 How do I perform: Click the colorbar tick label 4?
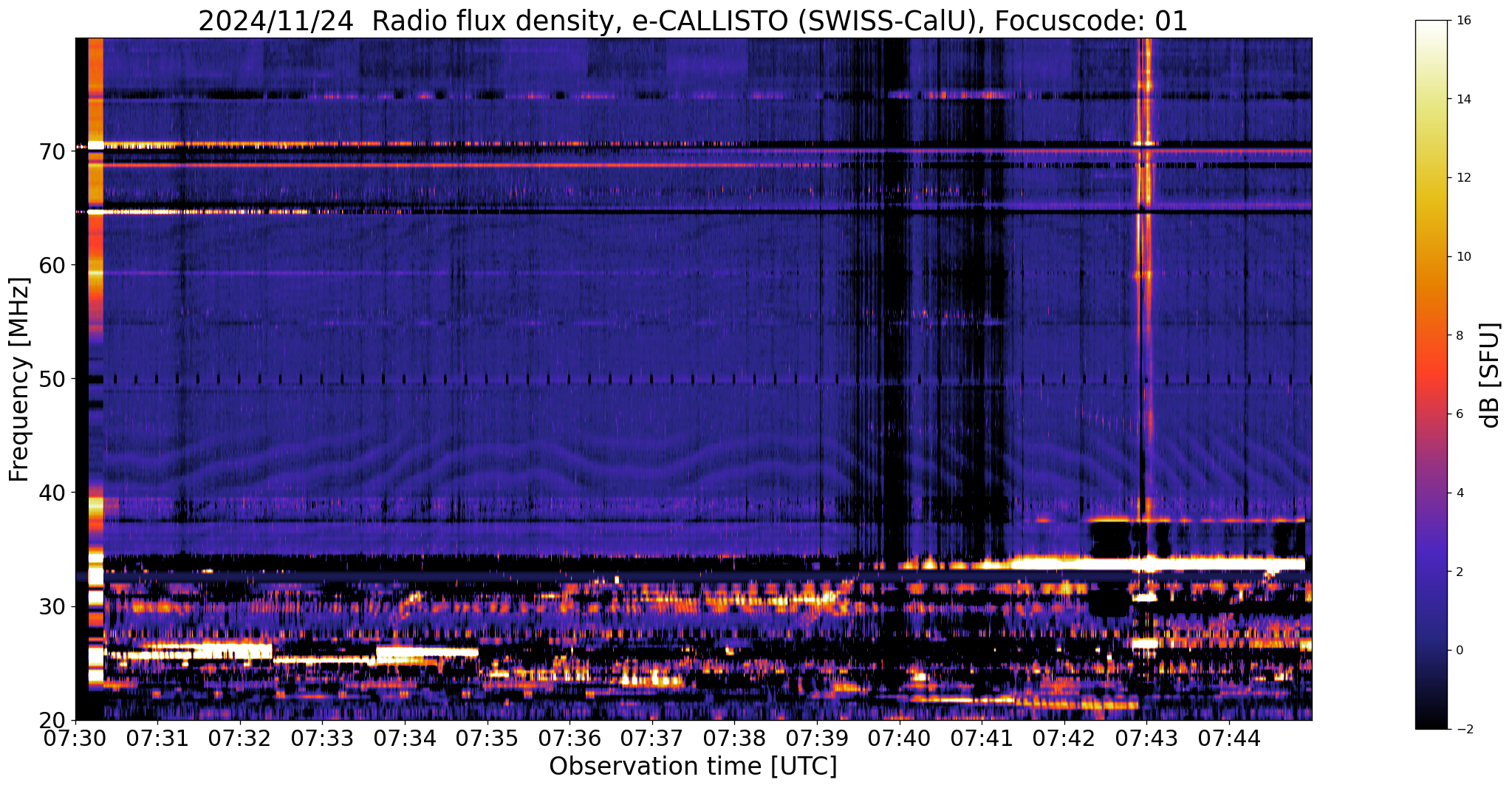[1460, 493]
